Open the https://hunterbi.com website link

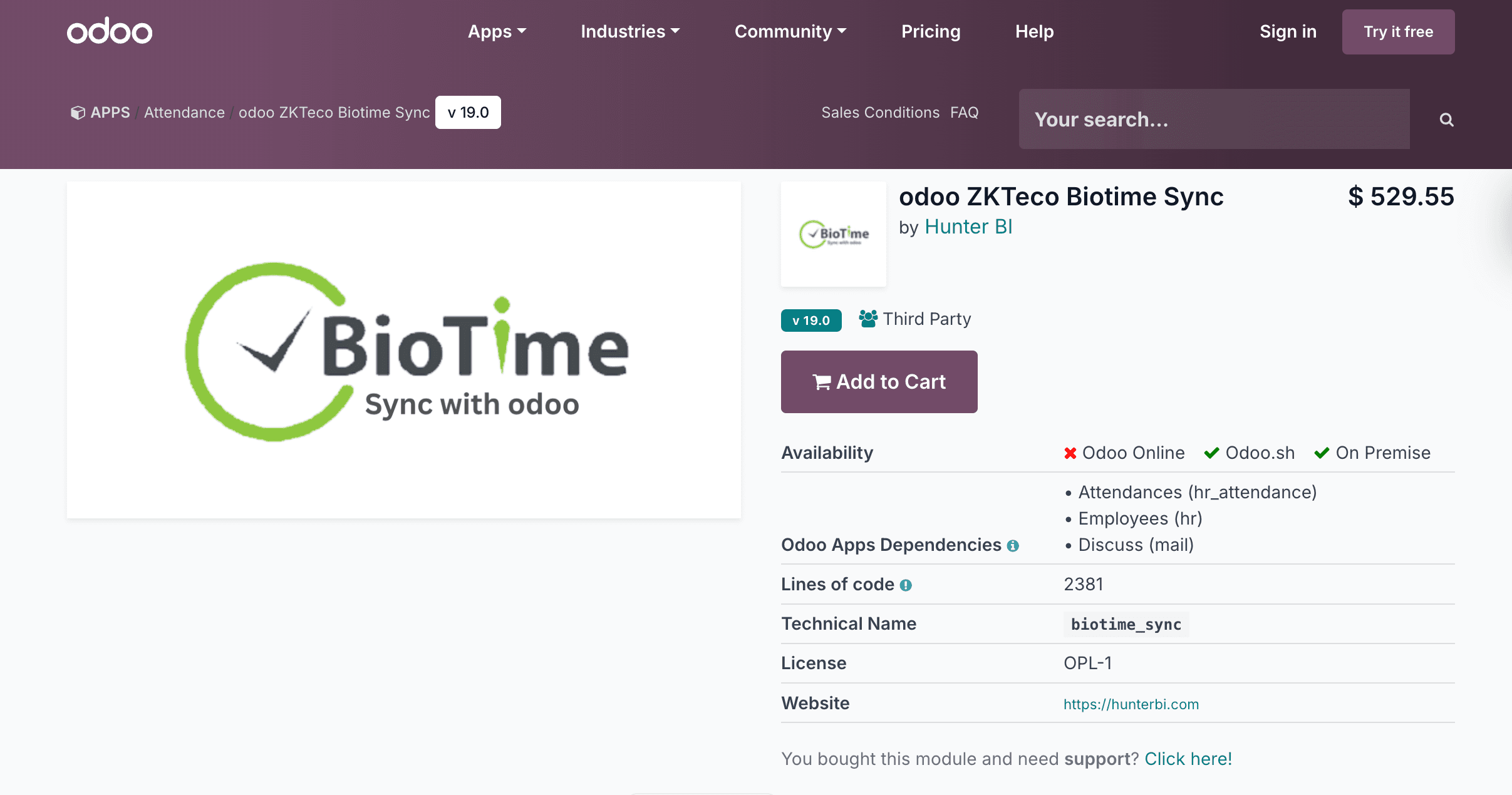[x=1131, y=704]
